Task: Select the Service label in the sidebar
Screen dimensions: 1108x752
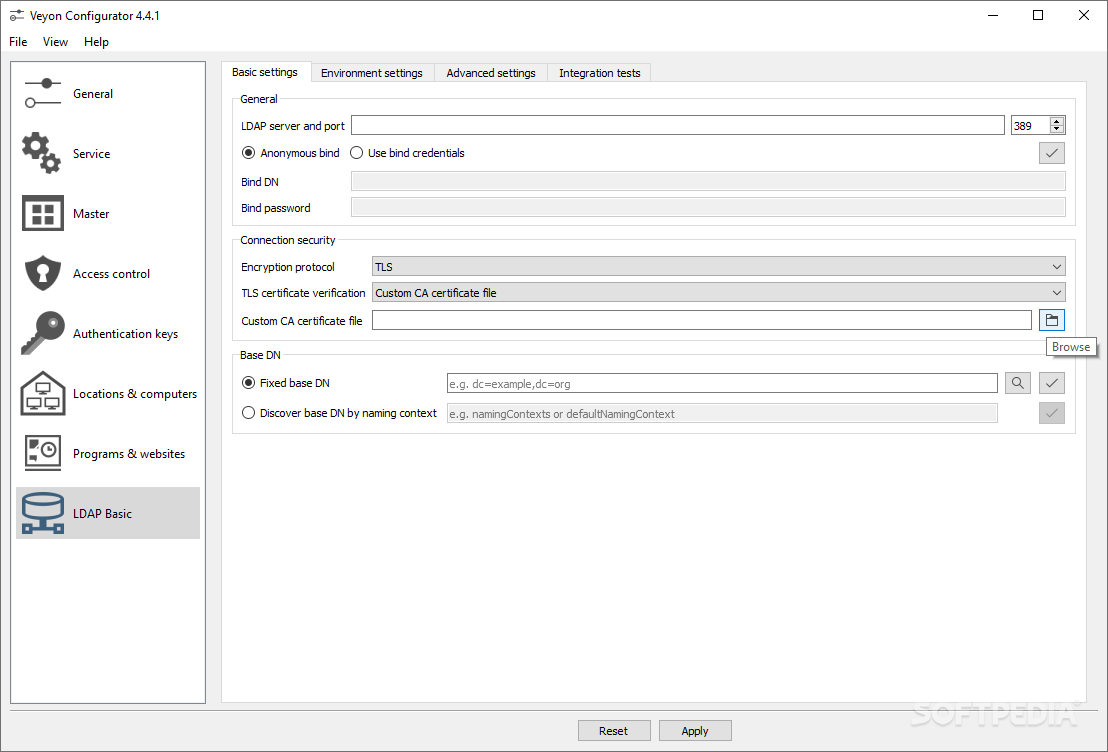Action: coord(91,153)
